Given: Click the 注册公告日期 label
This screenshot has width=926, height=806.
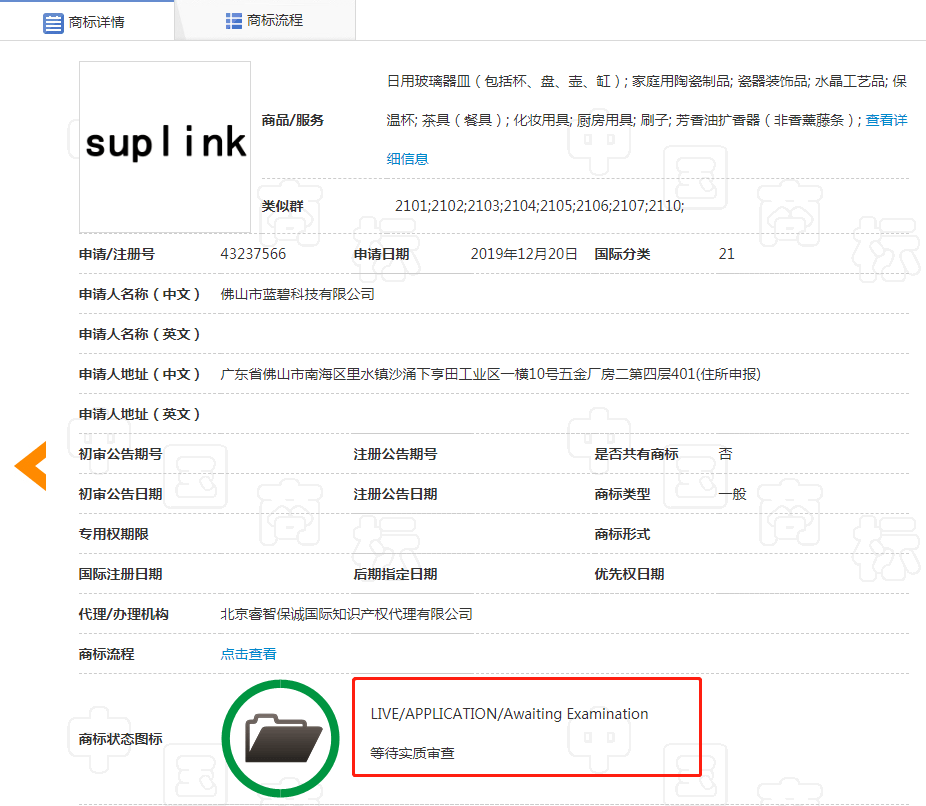Looking at the screenshot, I should point(395,494).
